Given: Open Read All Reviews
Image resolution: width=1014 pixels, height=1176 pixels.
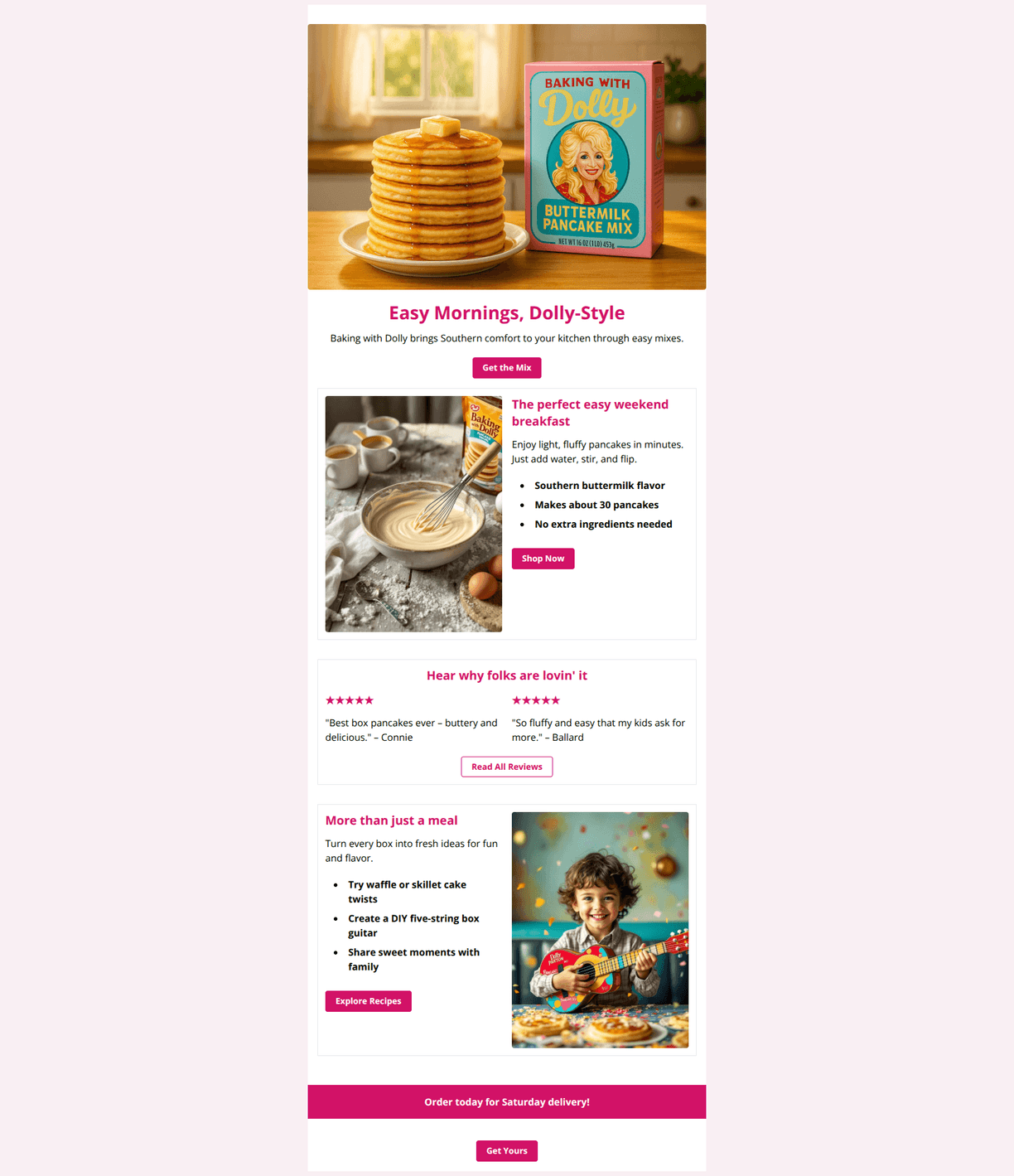Looking at the screenshot, I should 506,767.
